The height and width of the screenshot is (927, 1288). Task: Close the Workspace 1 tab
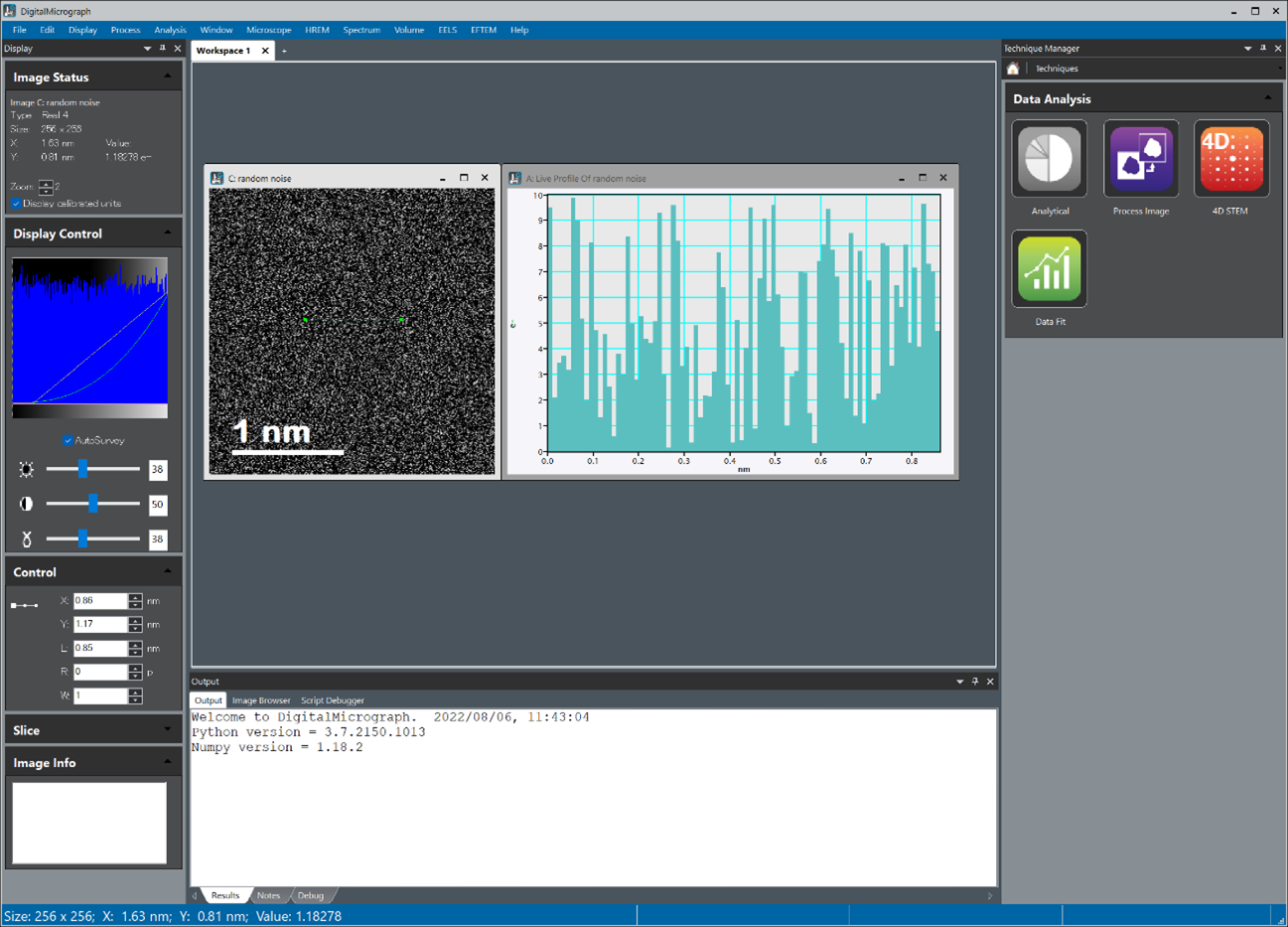pos(265,51)
